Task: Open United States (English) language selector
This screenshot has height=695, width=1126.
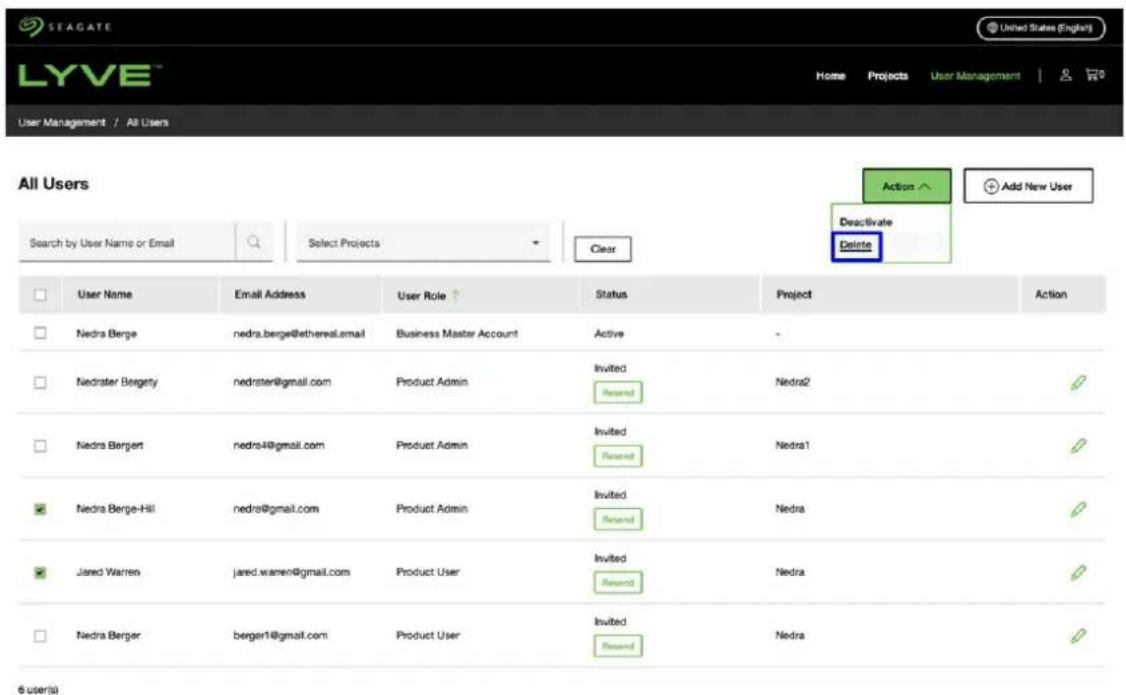Action: tap(1041, 28)
